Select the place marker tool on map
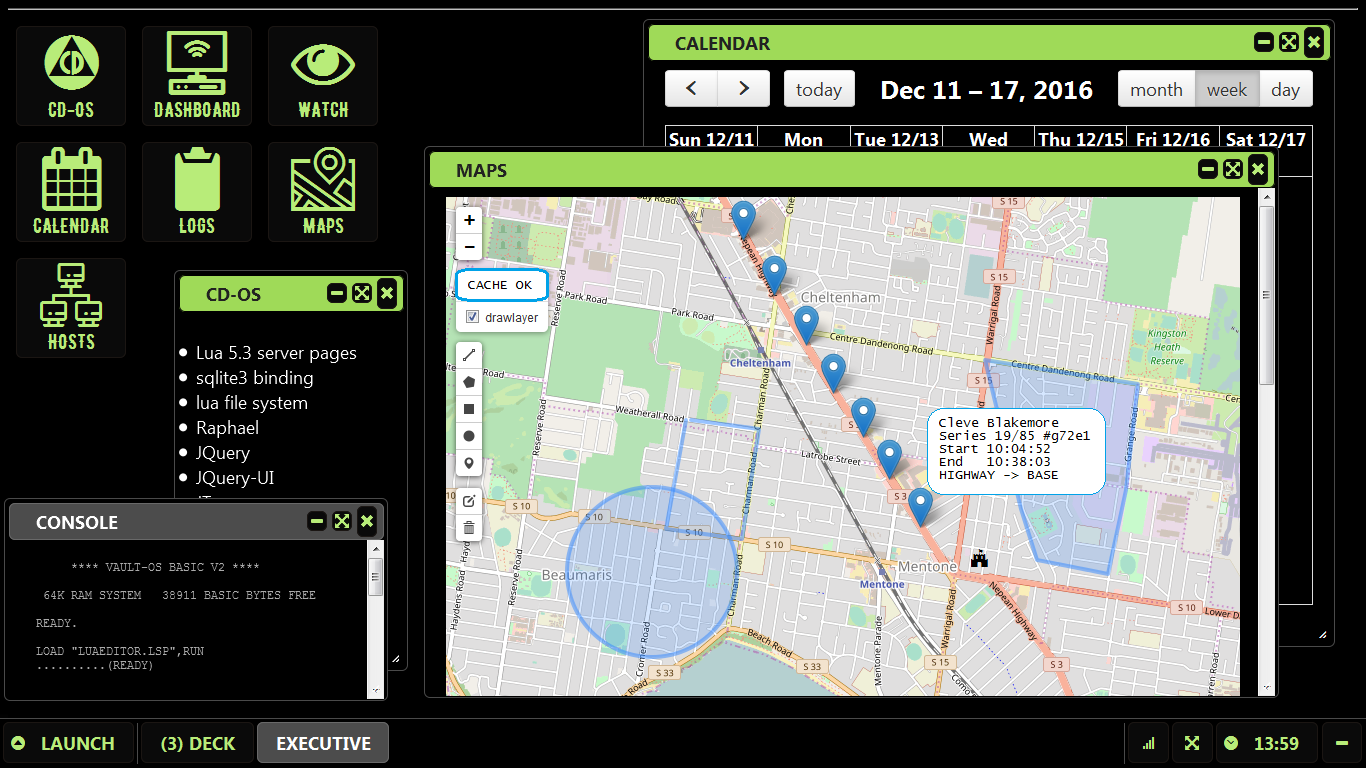Screen dimensions: 1366x768 coord(469,464)
